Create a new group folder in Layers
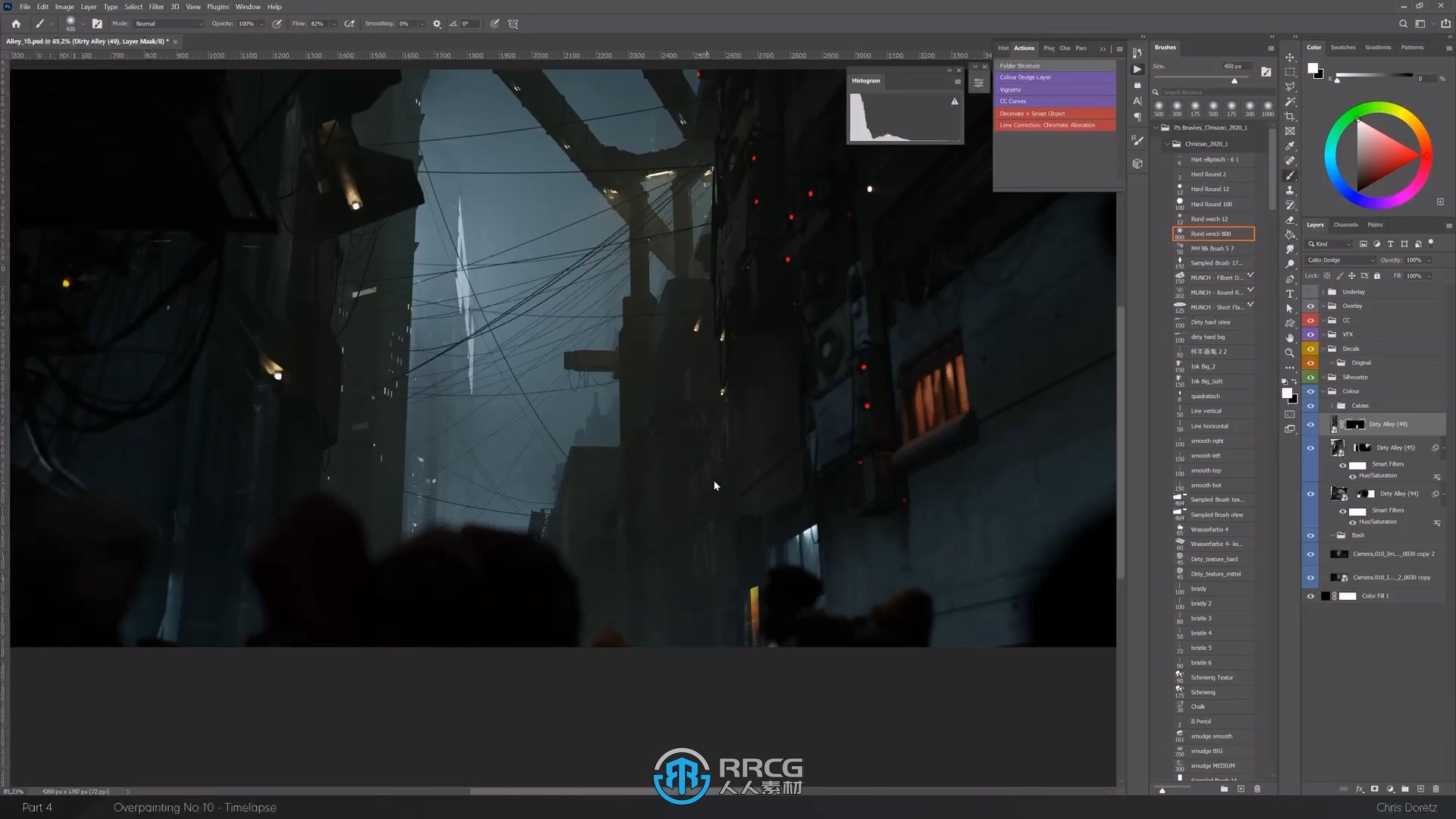Viewport: 1456px width, 819px height. tap(1405, 789)
